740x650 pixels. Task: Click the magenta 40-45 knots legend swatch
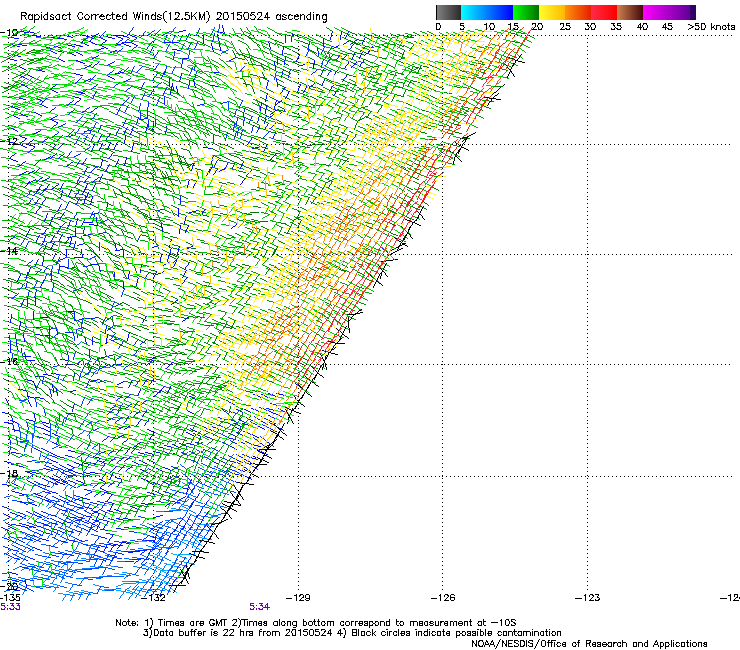click(656, 12)
